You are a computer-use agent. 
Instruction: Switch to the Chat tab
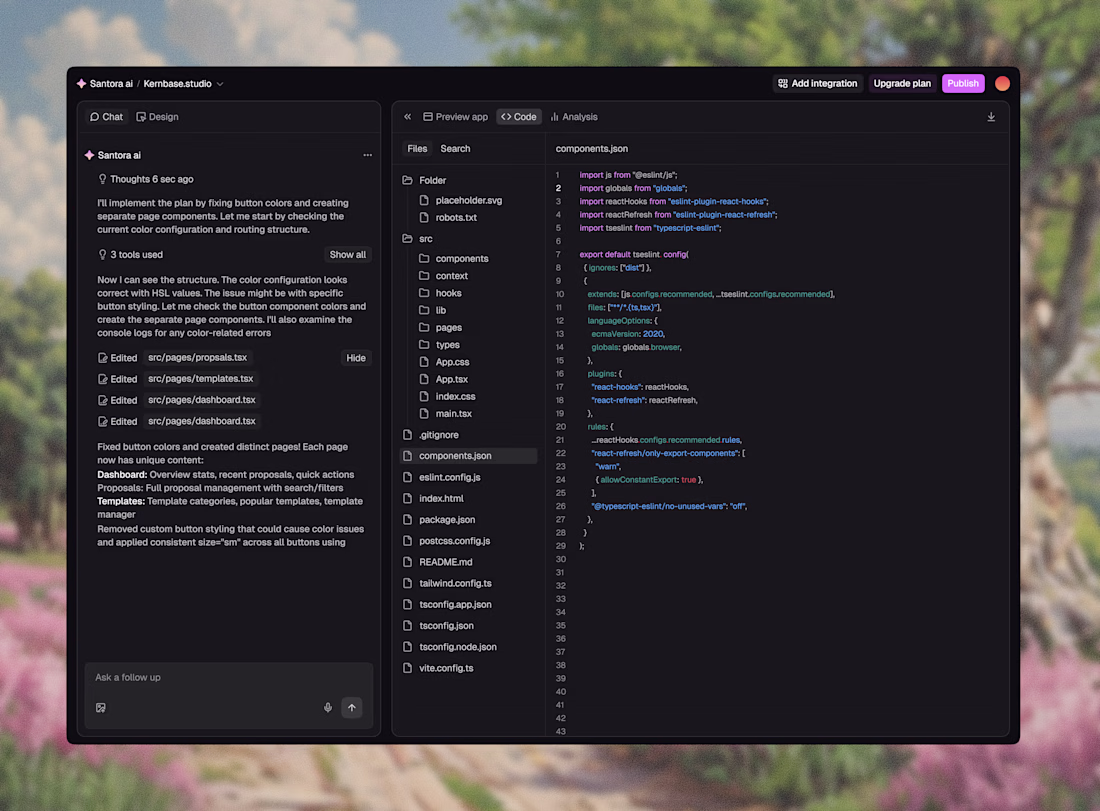pyautogui.click(x=106, y=117)
